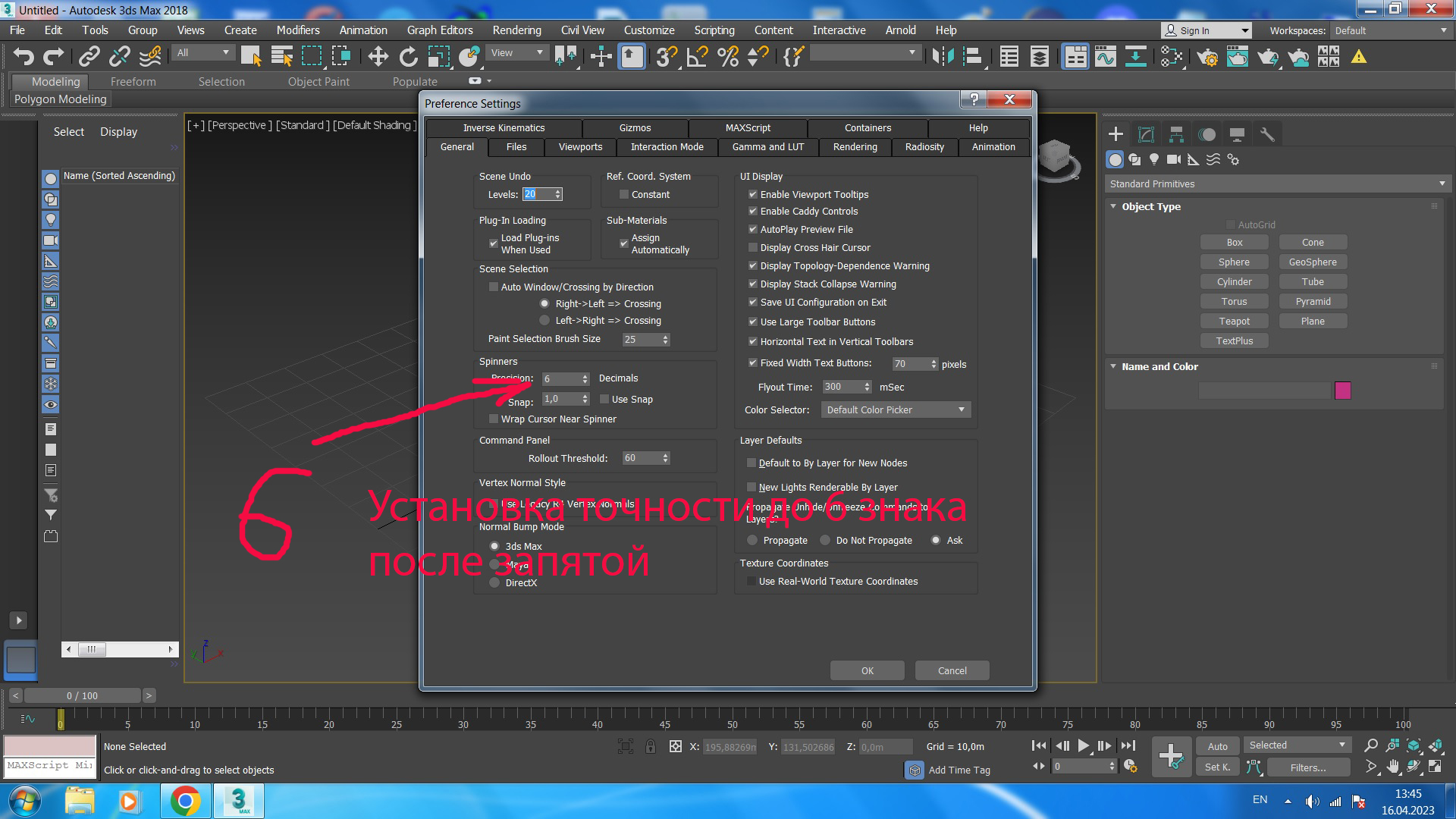Screen dimensions: 1456x819
Task: Select Left->Right => Crossing radio option
Action: (544, 321)
